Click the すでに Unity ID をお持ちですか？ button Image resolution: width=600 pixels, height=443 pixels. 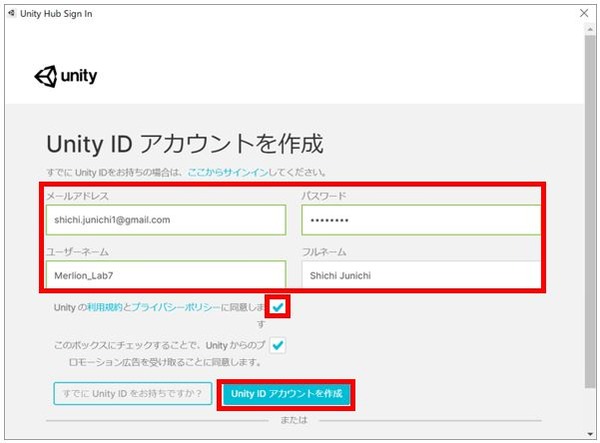(133, 393)
